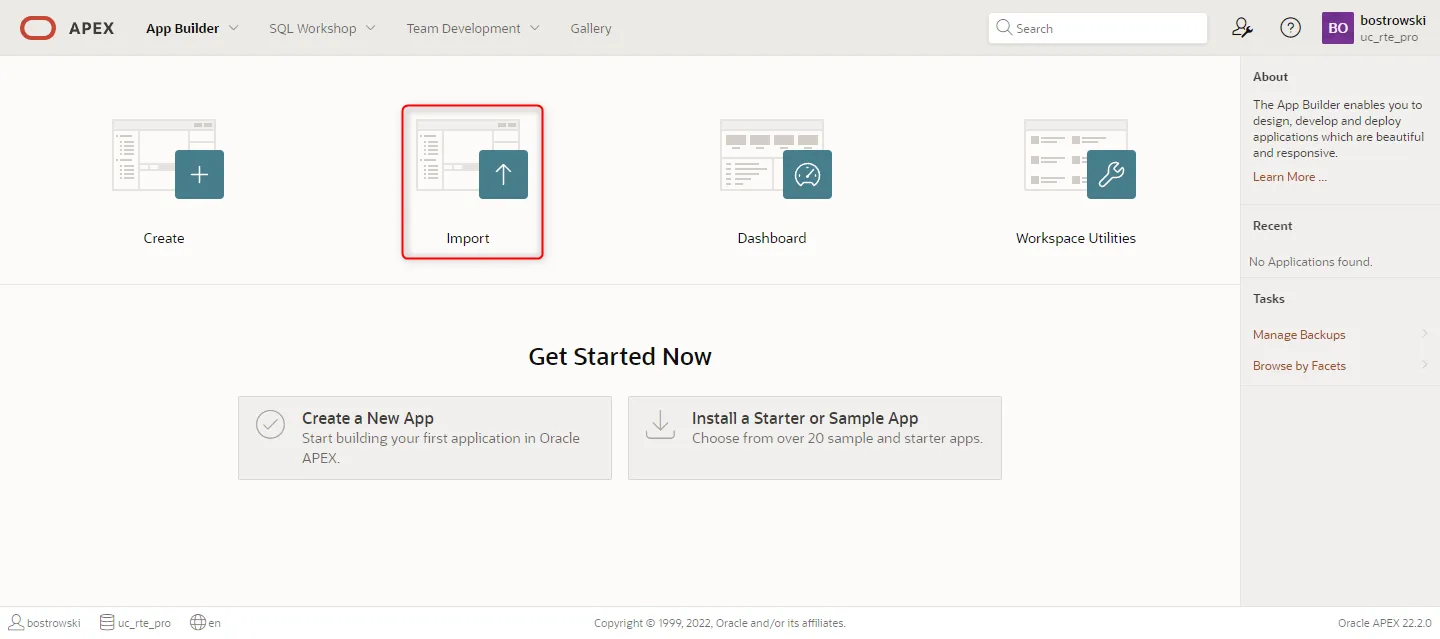Click the About heading in sidebar
1440x639 pixels.
pyautogui.click(x=1270, y=77)
